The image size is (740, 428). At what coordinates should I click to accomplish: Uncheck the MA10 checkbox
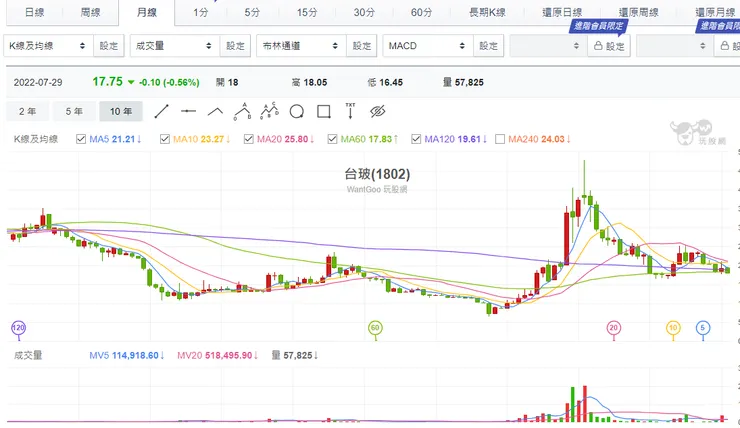[x=165, y=139]
